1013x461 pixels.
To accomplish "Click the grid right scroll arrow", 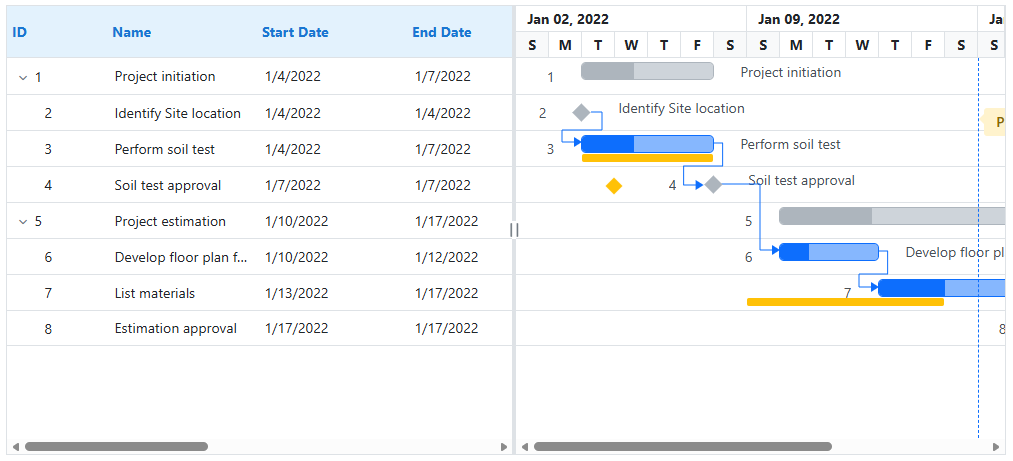I will tap(504, 447).
